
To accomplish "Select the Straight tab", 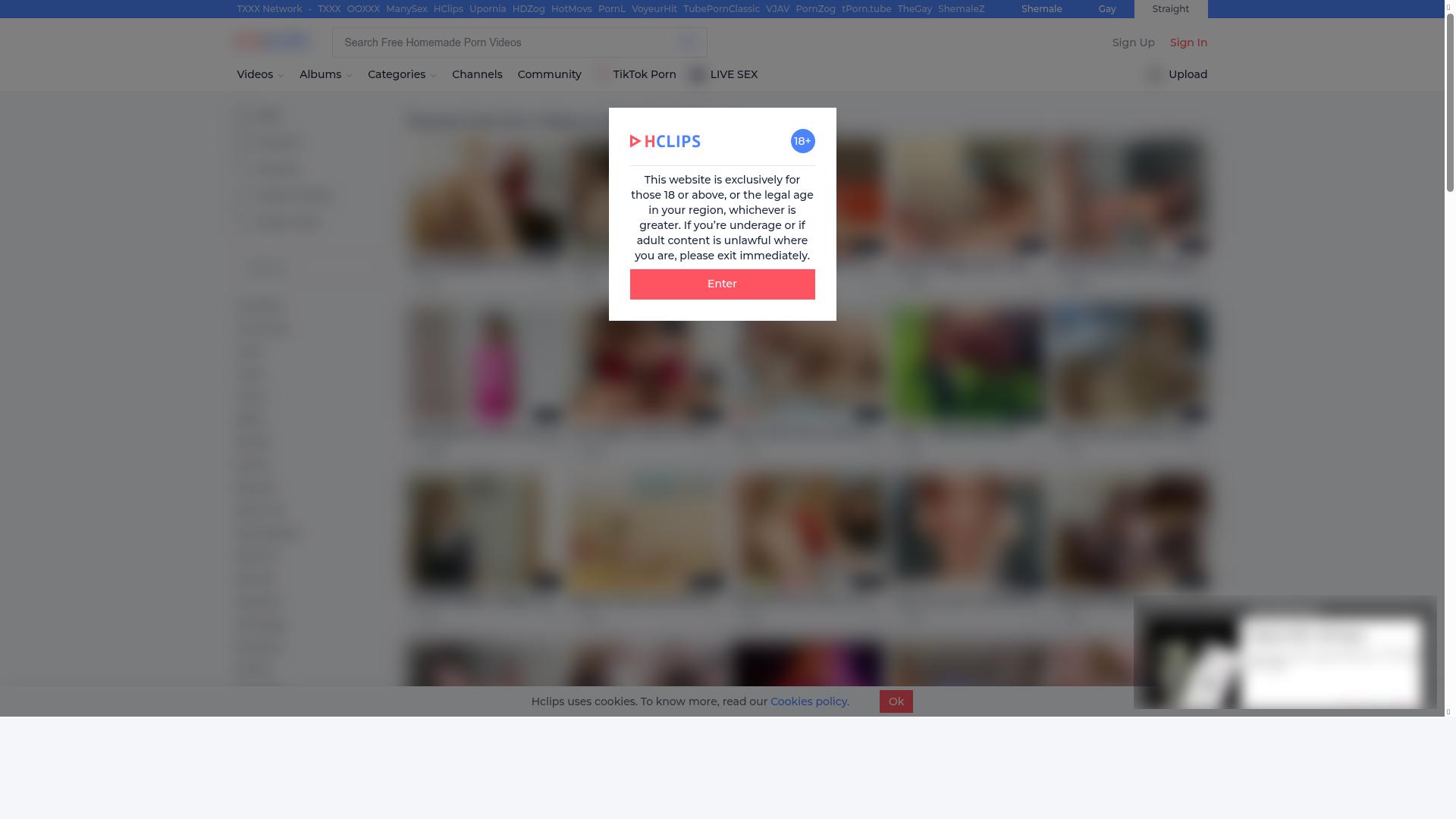I will (1169, 8).
